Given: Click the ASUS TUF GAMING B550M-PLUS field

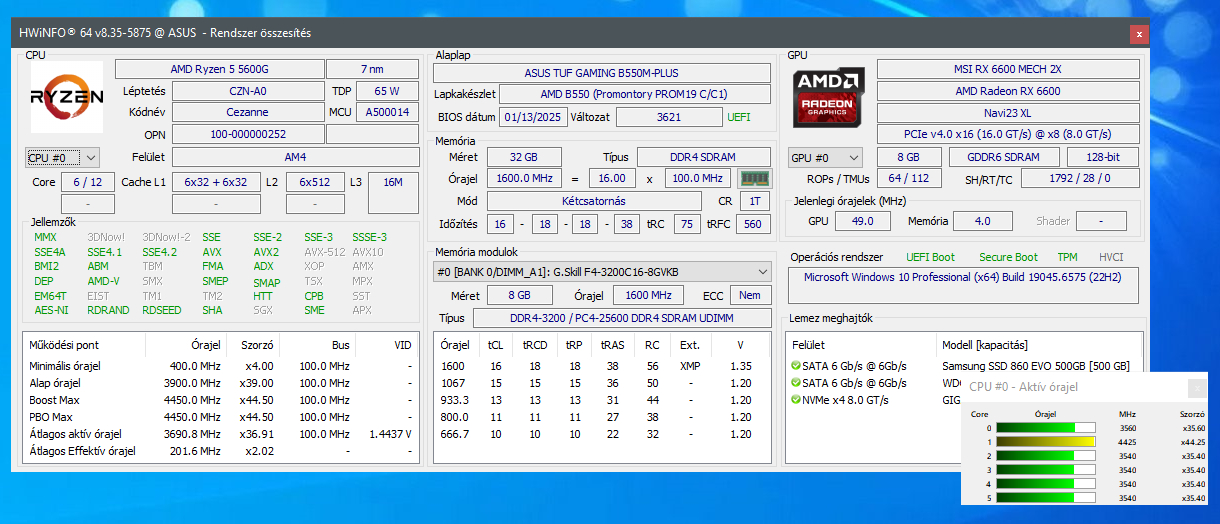Looking at the screenshot, I should coord(601,73).
